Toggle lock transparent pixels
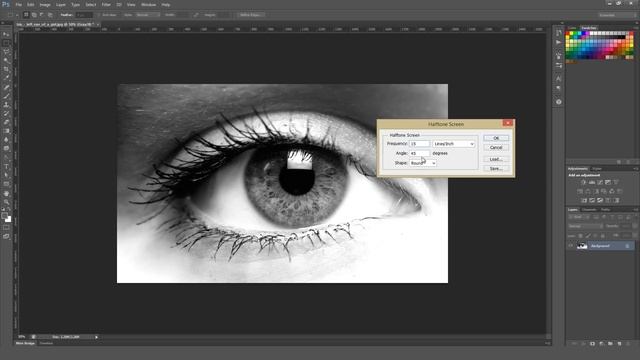640x360 pixels. tap(580, 236)
